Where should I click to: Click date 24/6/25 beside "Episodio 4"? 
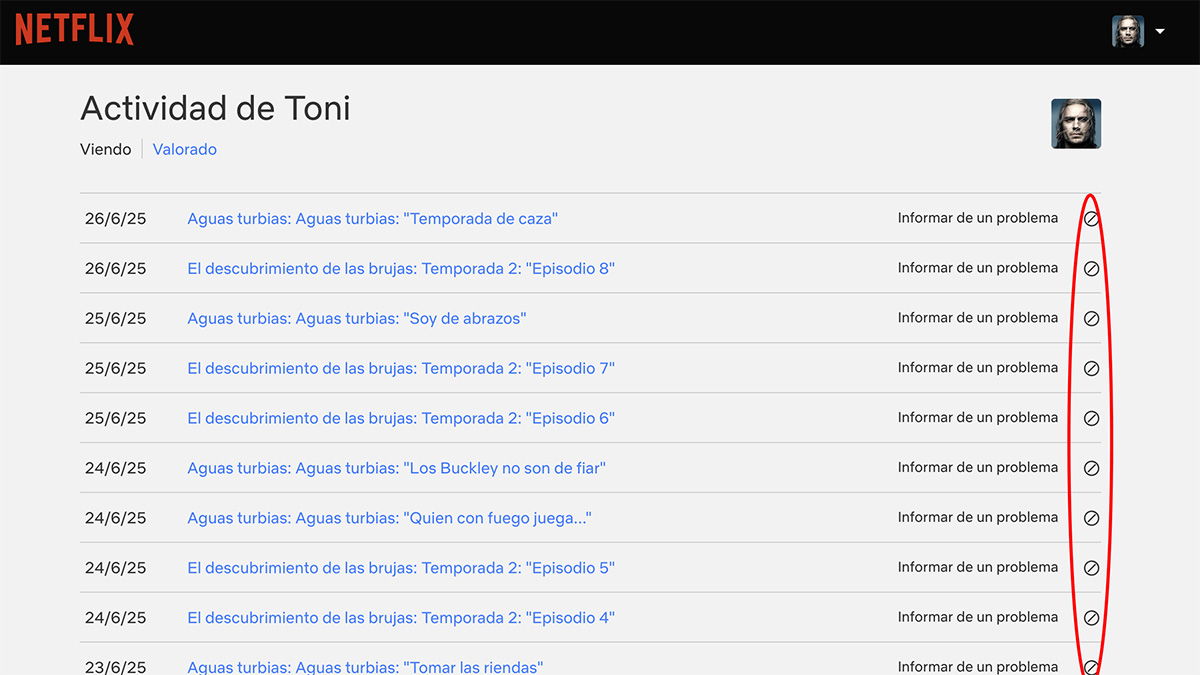(115, 618)
